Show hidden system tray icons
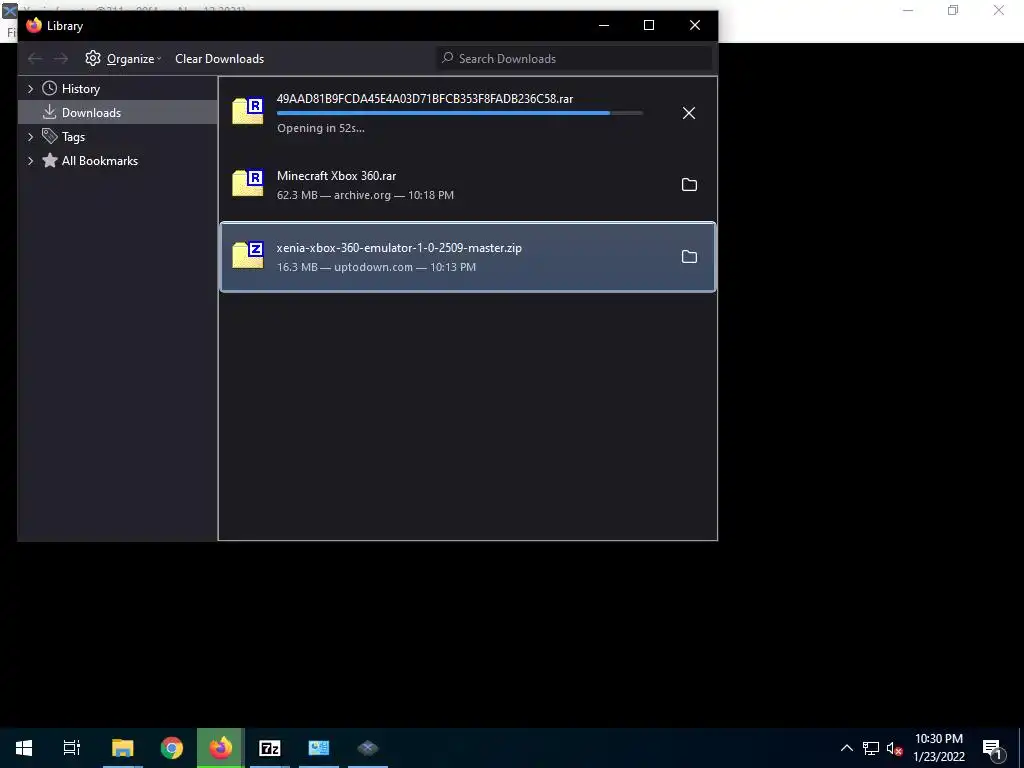1024x768 pixels. click(846, 748)
